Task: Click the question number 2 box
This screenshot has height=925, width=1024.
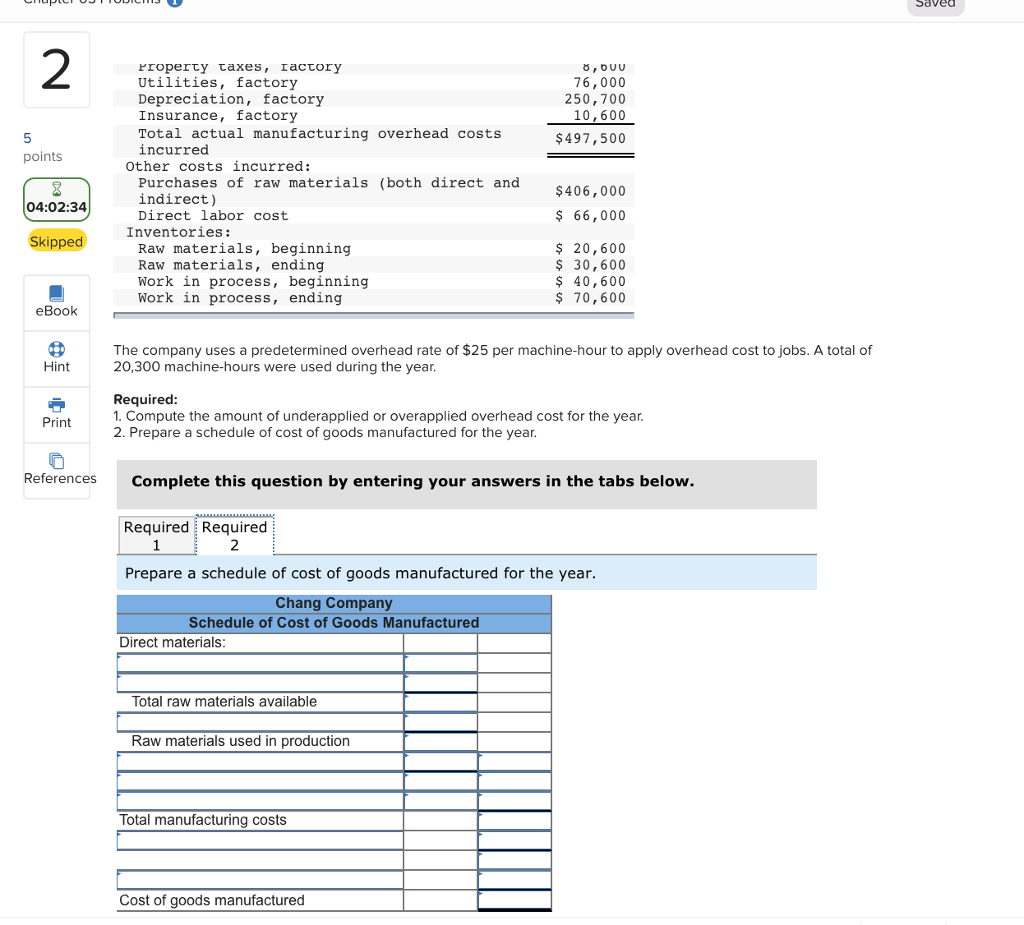Action: coord(56,70)
